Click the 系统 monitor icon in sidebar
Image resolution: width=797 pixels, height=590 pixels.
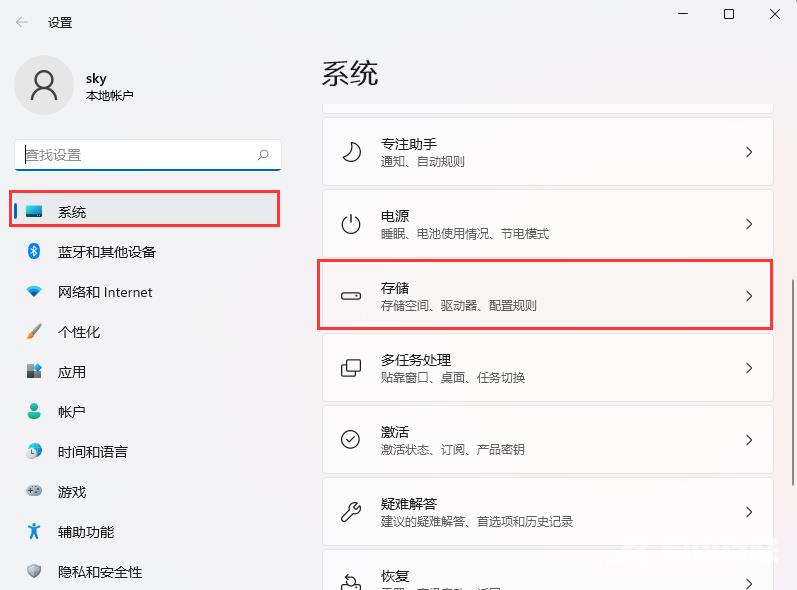point(34,211)
